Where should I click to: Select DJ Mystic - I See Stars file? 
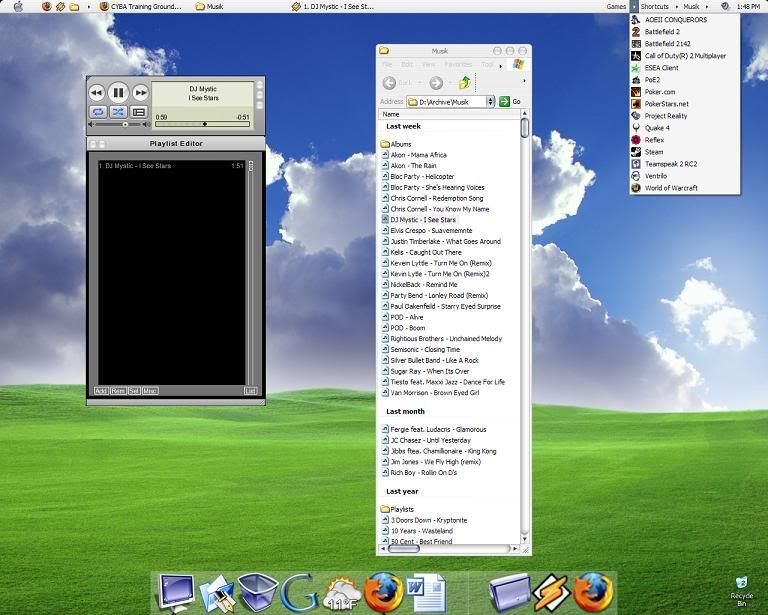point(419,220)
